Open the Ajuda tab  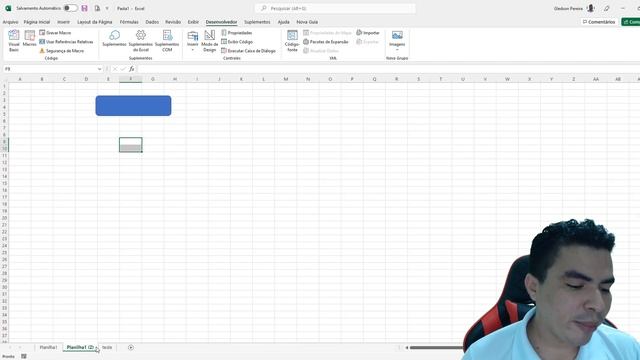pyautogui.click(x=283, y=22)
